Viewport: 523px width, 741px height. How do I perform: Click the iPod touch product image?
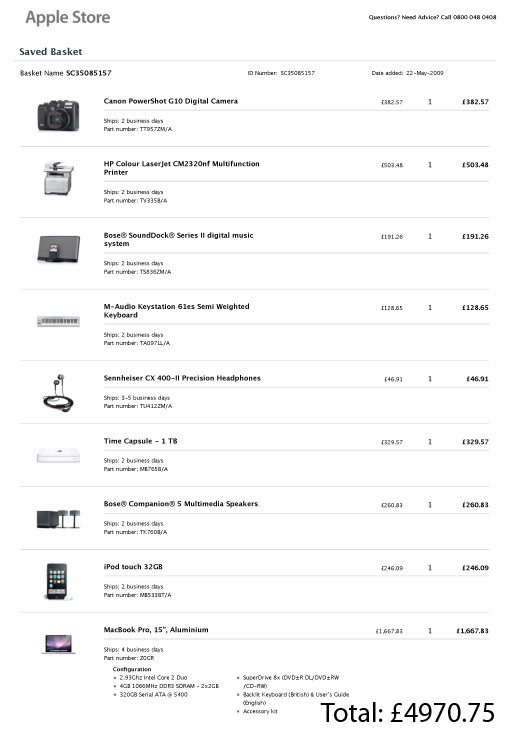[57, 582]
